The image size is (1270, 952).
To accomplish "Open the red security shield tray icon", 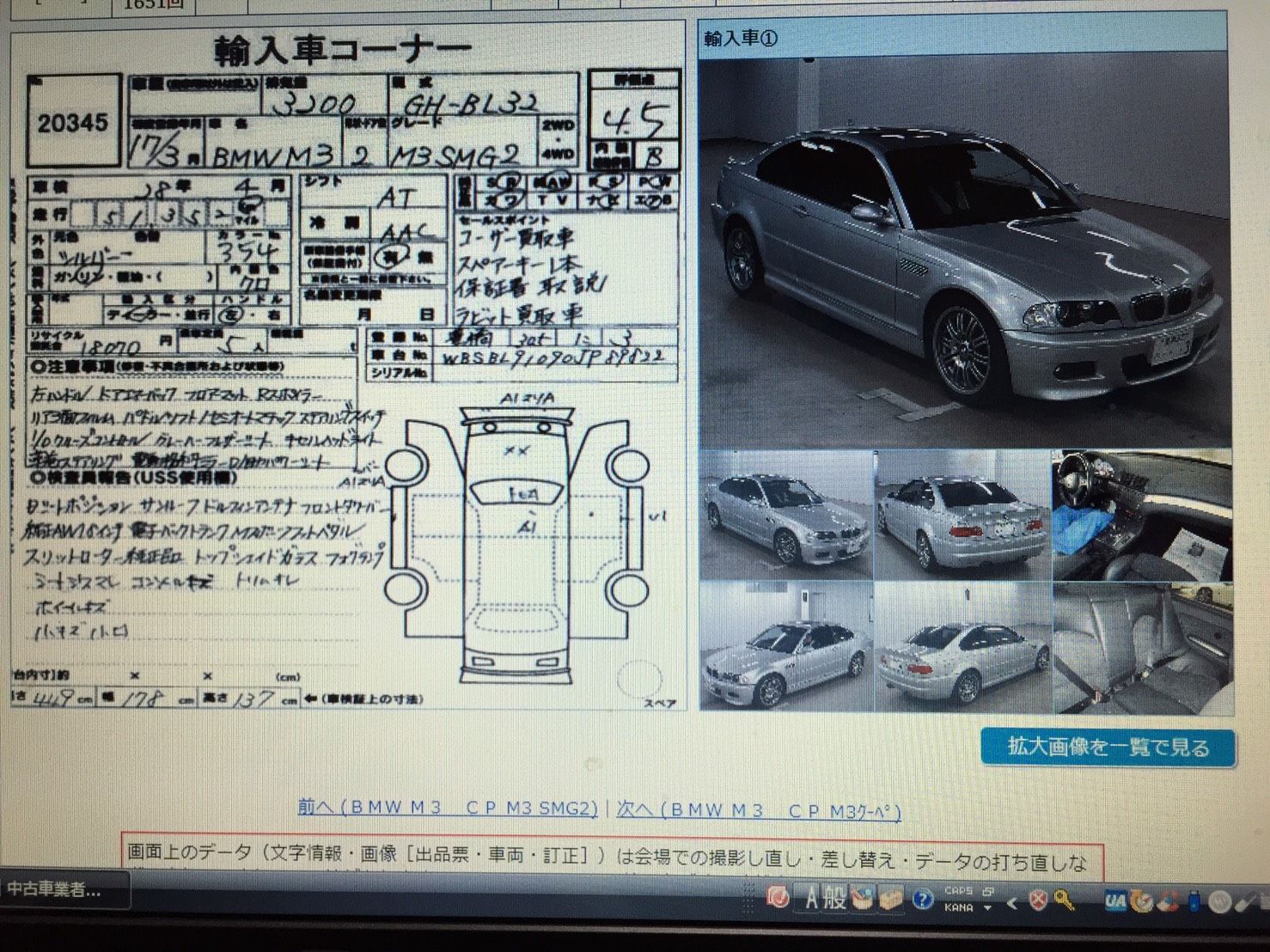I will tap(1039, 900).
